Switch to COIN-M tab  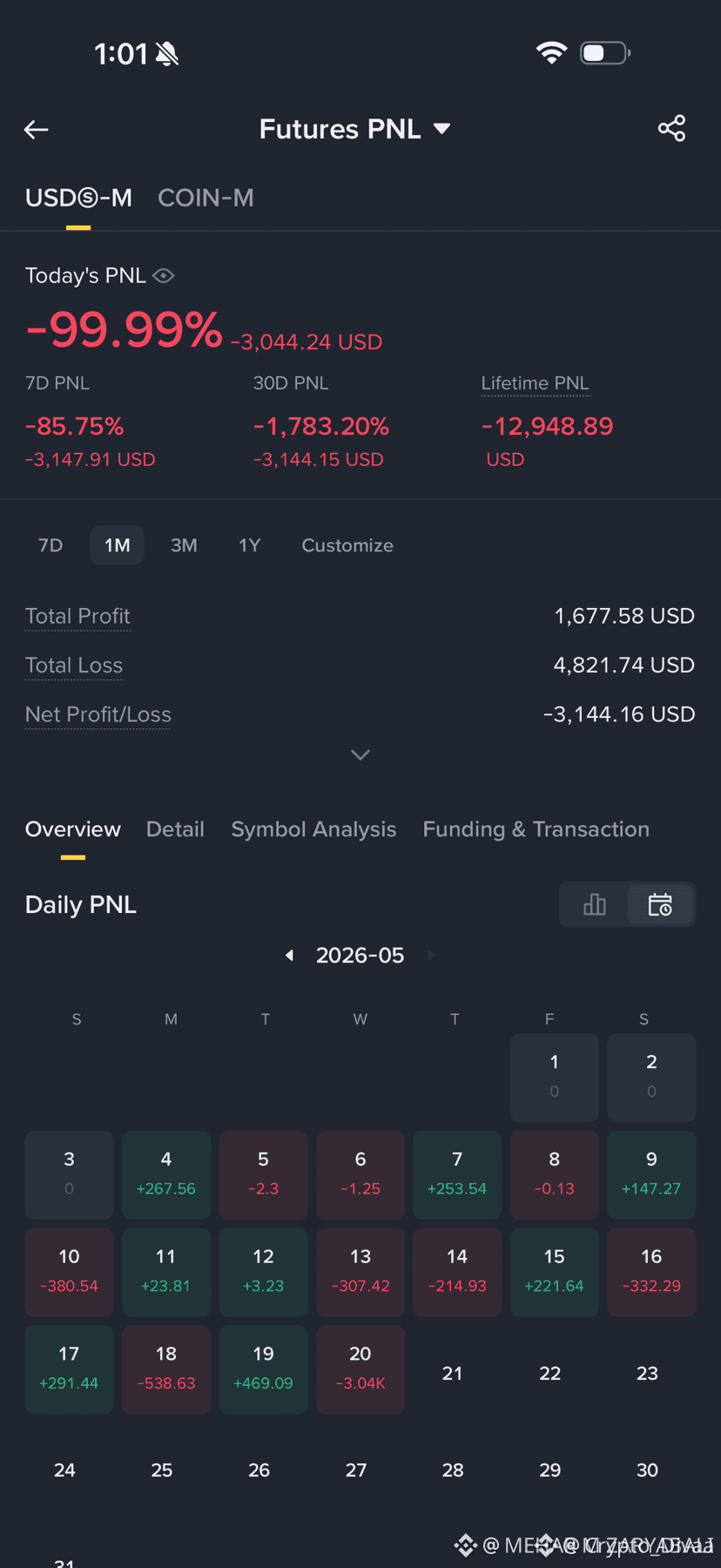click(206, 198)
